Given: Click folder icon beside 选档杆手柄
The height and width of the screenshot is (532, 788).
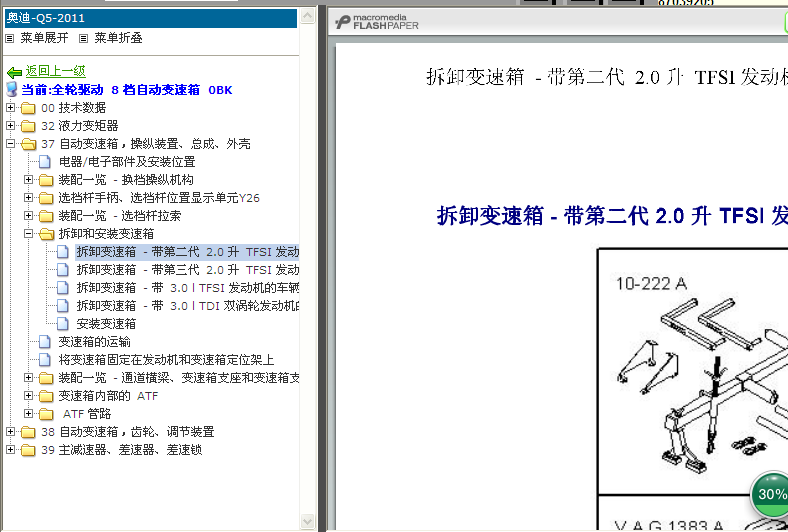Looking at the screenshot, I should click(46, 198).
